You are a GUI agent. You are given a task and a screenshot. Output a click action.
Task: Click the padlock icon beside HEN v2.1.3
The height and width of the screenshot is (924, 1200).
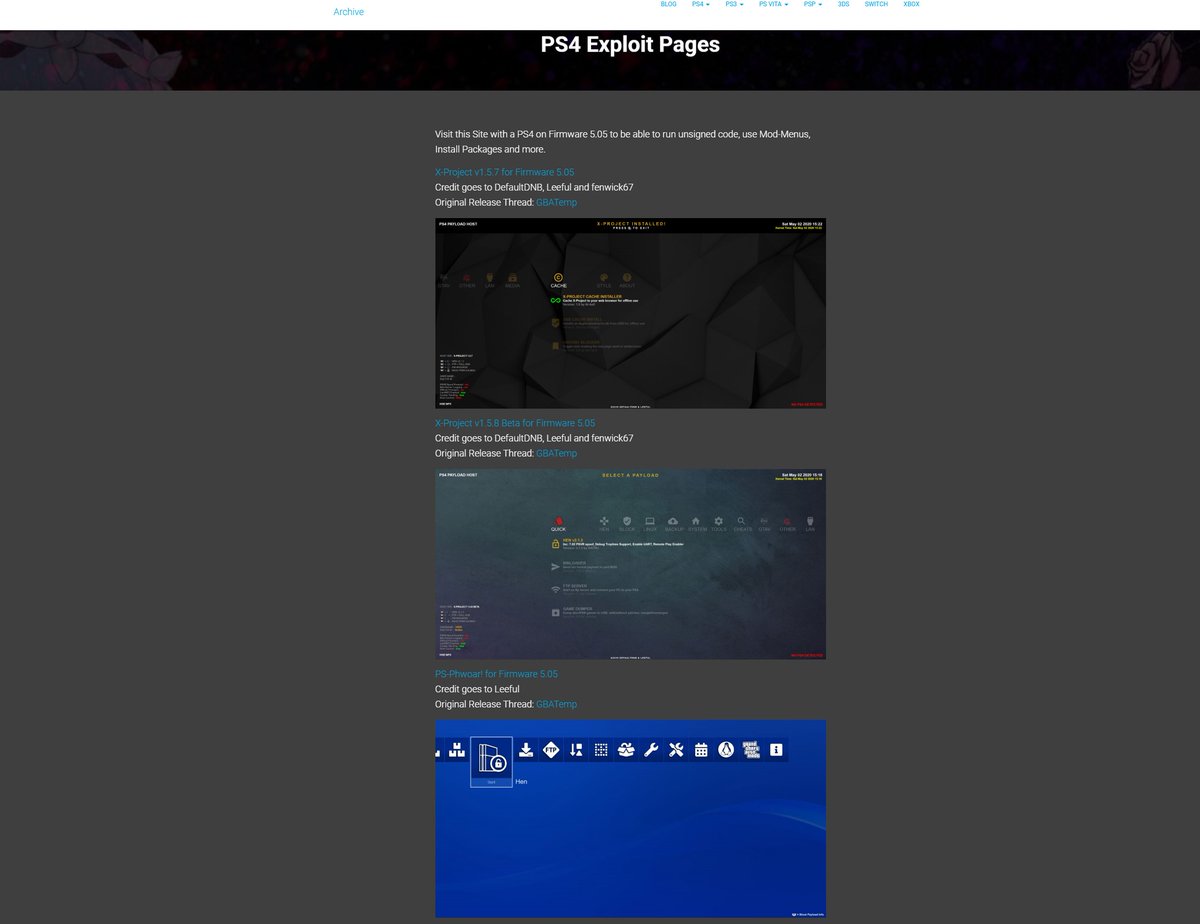[556, 544]
